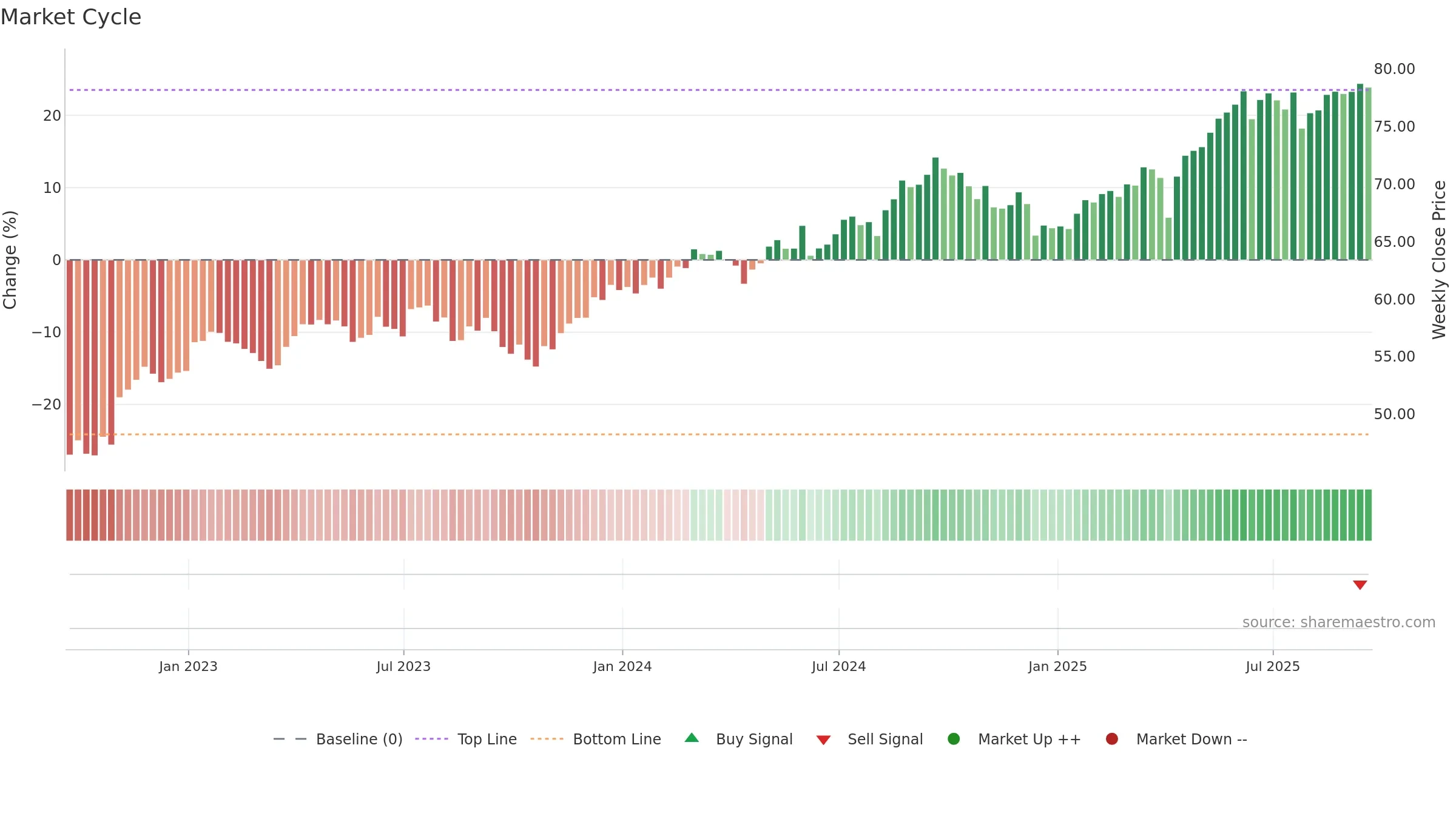Click the purple dotted top line on chart
Screen dimensions: 1456x819
pyautogui.click(x=719, y=90)
